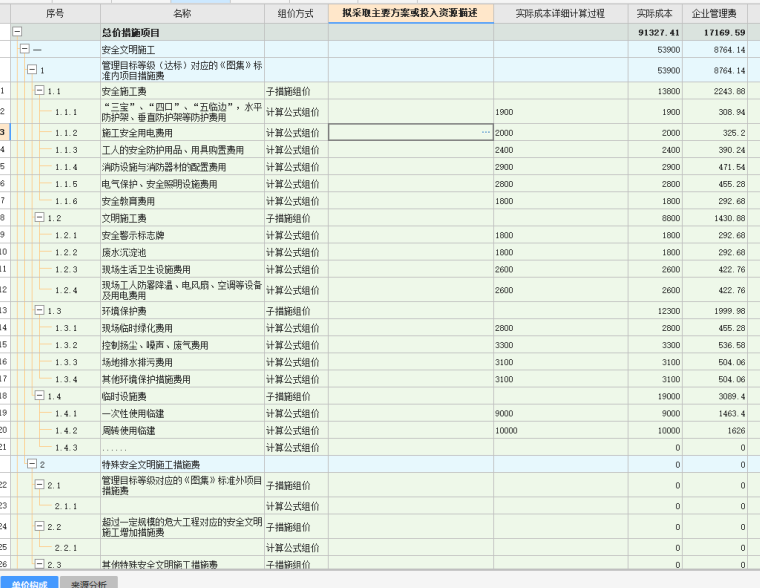Click the 序号 column header

pyautogui.click(x=55, y=14)
